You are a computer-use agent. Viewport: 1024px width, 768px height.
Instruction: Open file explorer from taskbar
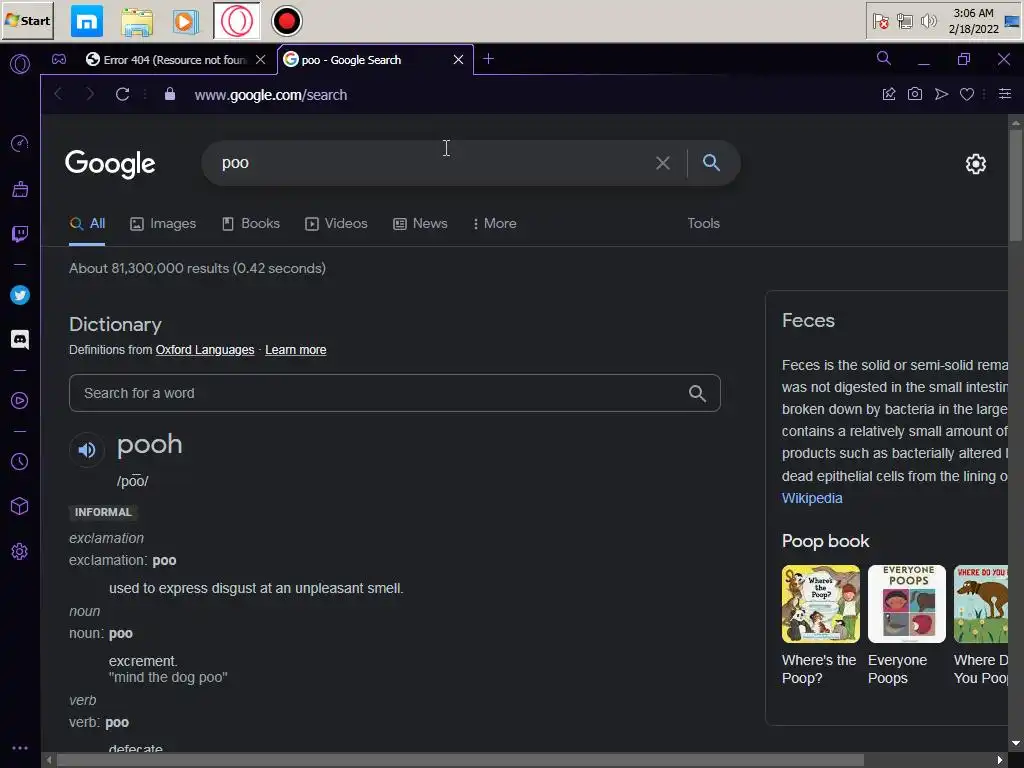click(136, 21)
